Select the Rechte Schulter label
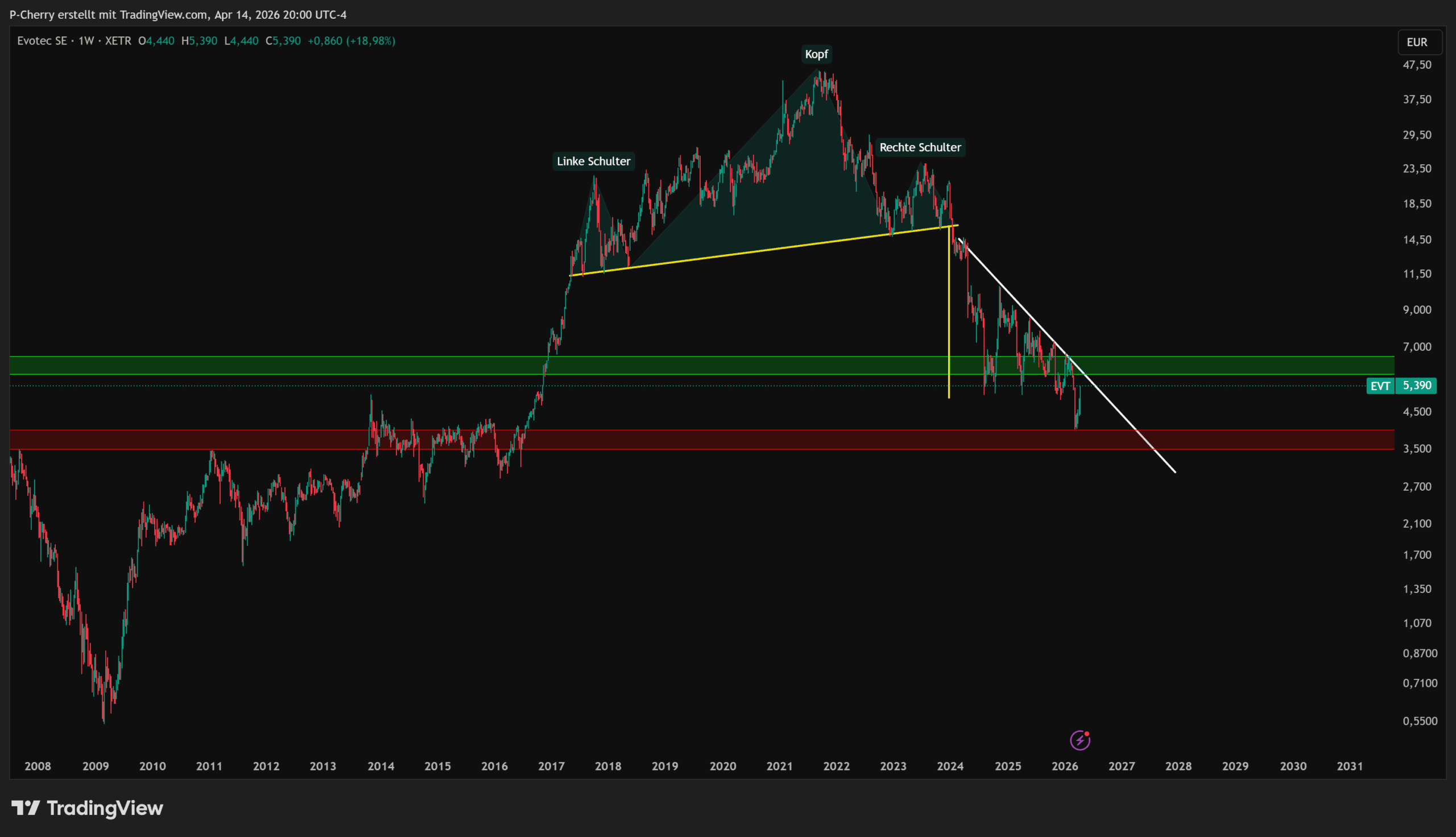Viewport: 1456px width, 837px height. pyautogui.click(x=920, y=148)
